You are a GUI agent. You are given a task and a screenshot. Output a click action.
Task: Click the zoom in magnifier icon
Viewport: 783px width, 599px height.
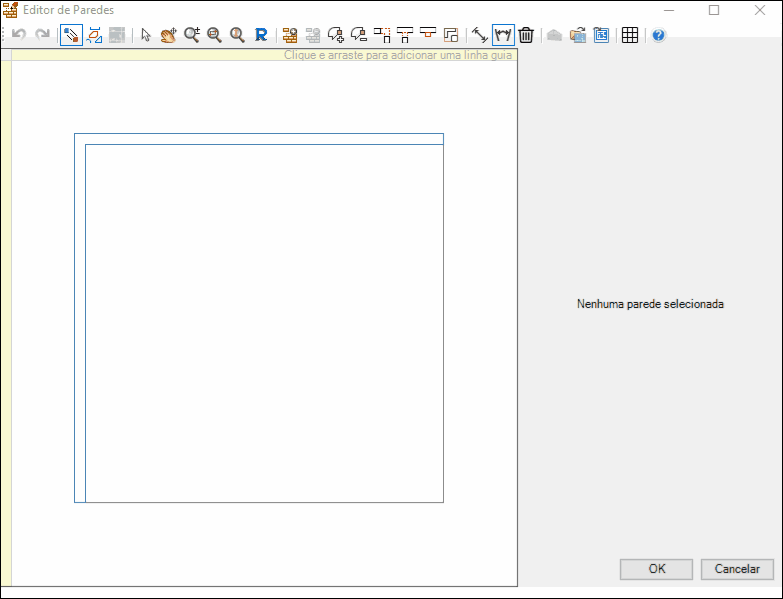pyautogui.click(x=191, y=35)
